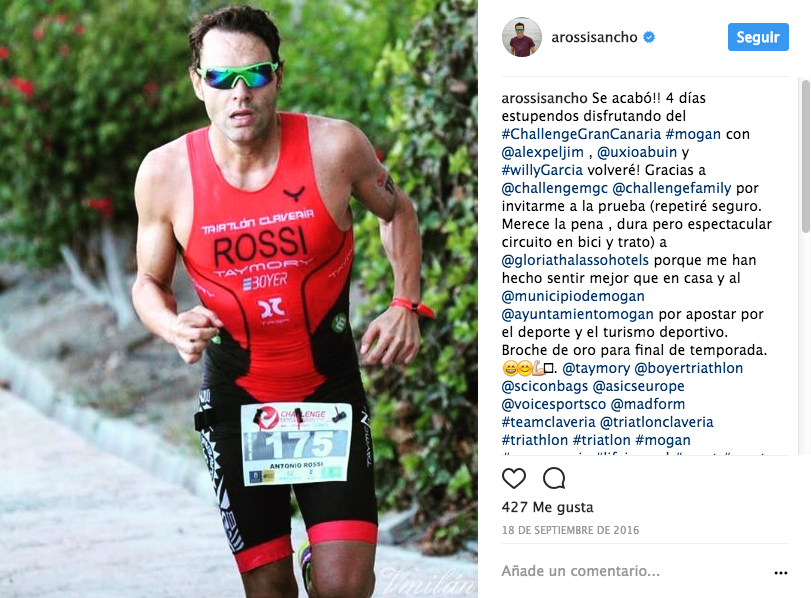Open comments via speech bubble icon

click(x=554, y=479)
